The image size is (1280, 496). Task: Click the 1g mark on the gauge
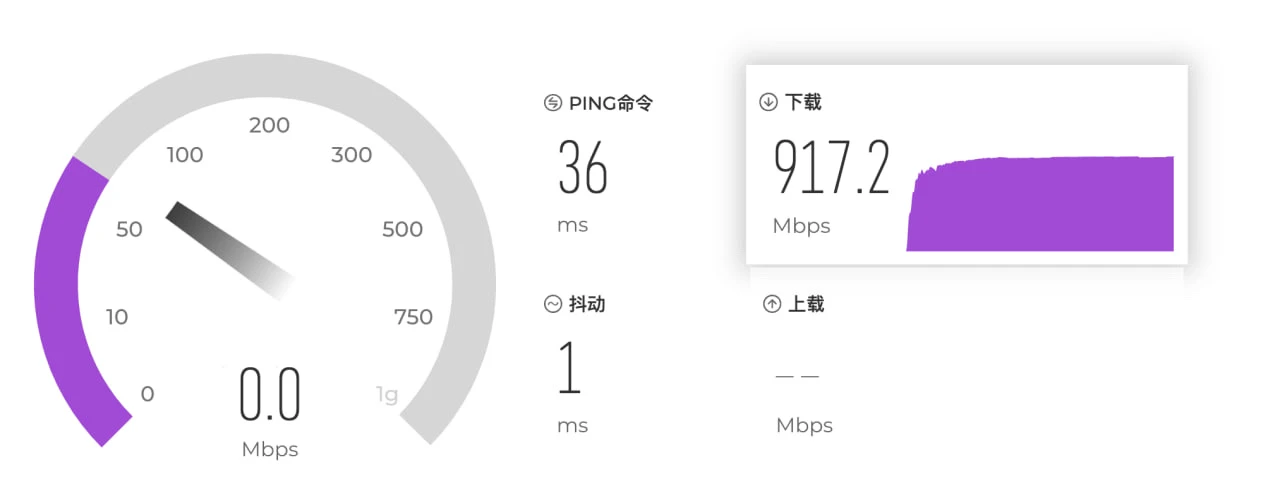tap(387, 394)
